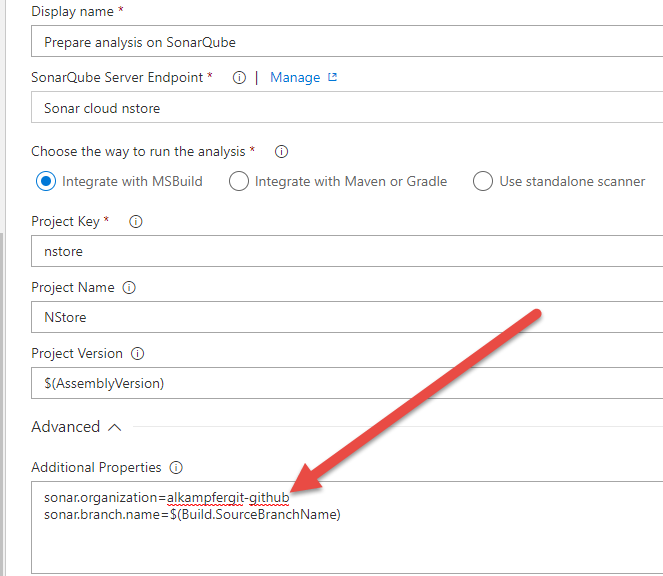Click info icon next to analysis mode label
Viewport: 663px width, 576px height.
click(281, 152)
